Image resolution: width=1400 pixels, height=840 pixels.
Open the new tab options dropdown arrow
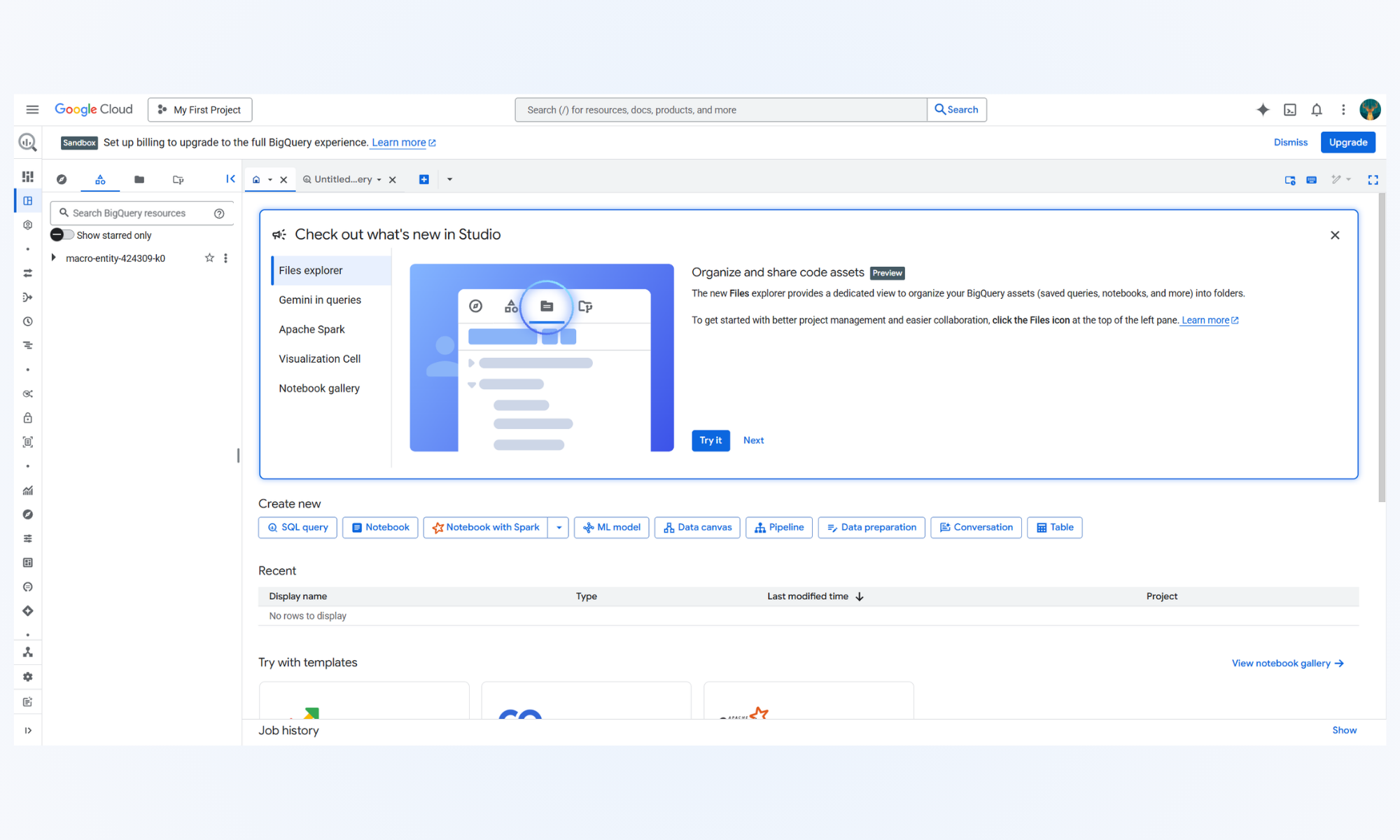coord(449,180)
